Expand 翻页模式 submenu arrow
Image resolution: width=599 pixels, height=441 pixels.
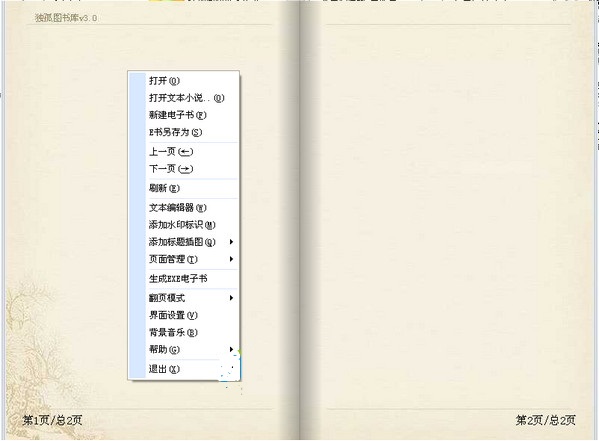(x=231, y=298)
